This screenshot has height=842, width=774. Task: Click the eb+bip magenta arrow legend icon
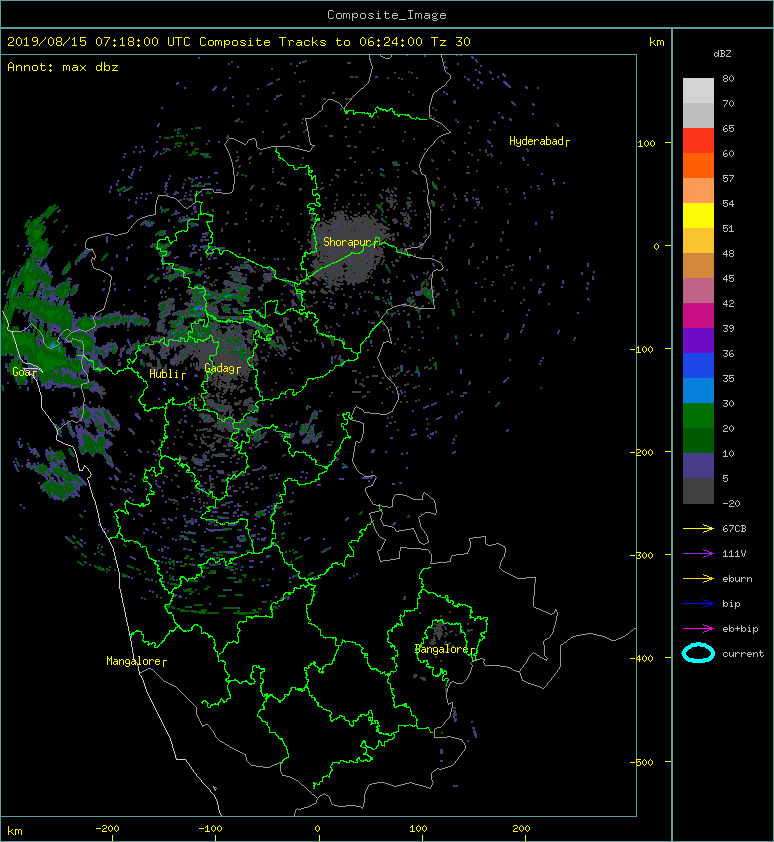pyautogui.click(x=698, y=628)
